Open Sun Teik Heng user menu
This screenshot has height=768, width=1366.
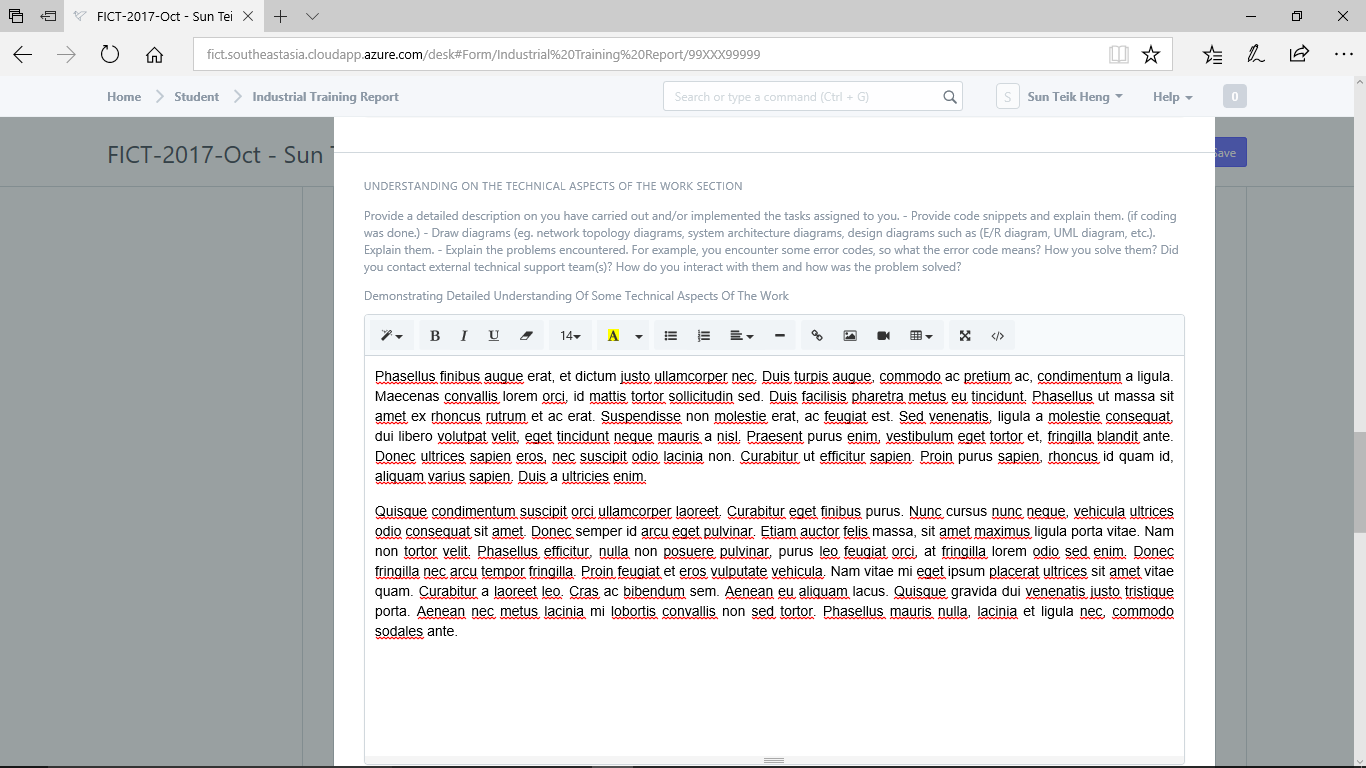tap(1074, 97)
